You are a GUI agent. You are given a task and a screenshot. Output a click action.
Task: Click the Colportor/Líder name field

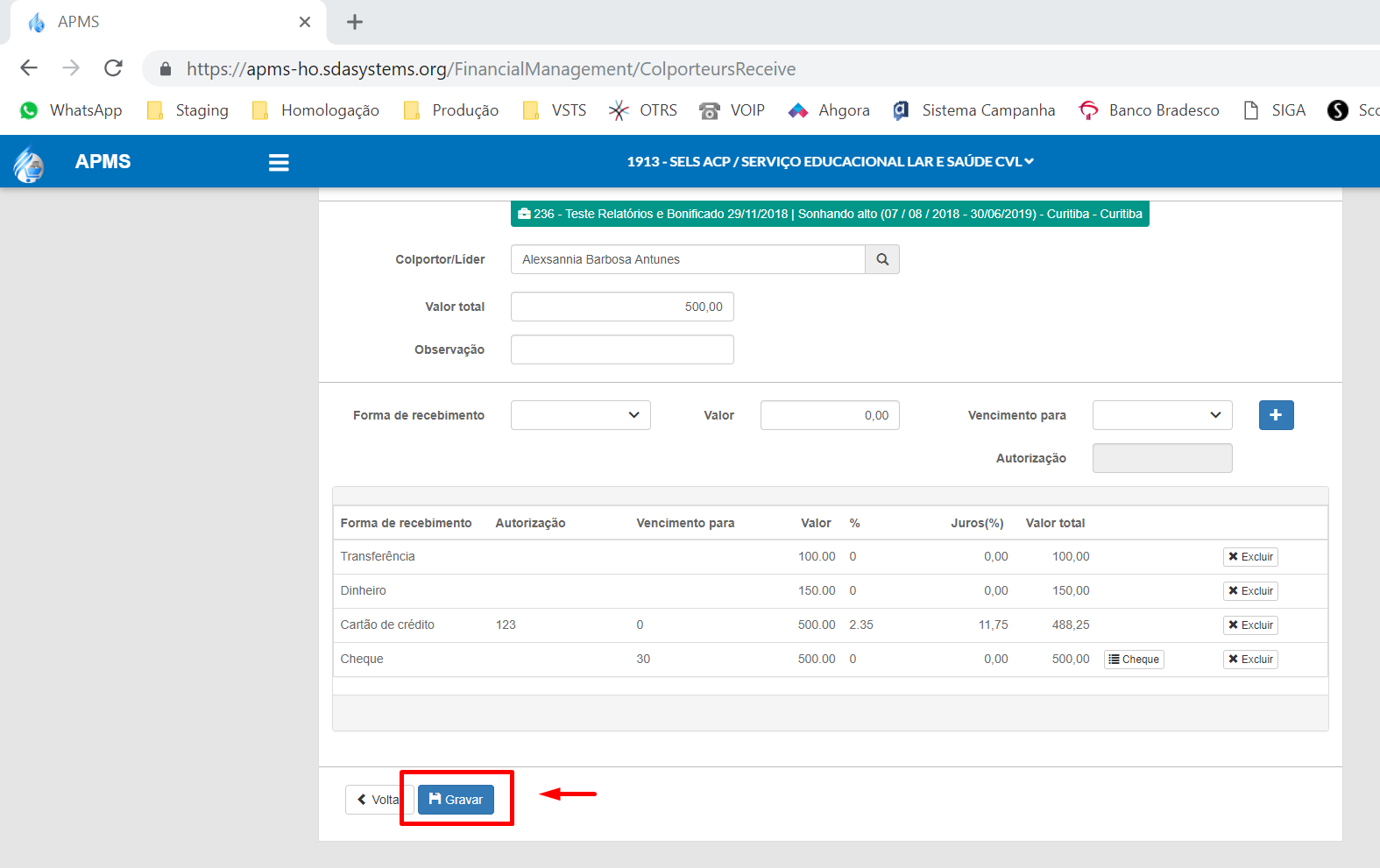688,259
